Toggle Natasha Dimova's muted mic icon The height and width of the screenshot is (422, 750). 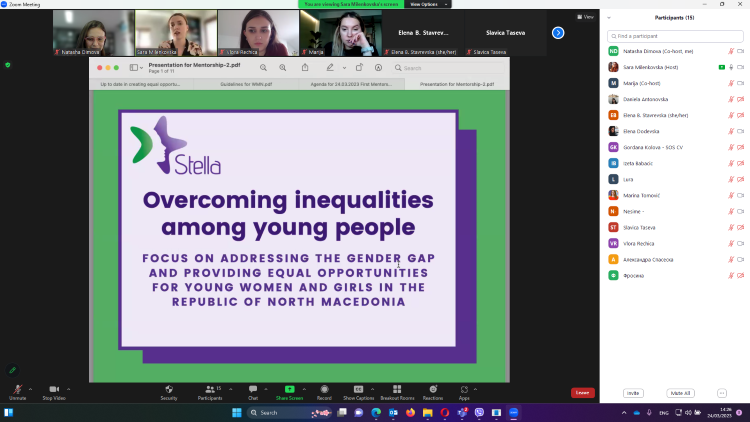(x=731, y=51)
